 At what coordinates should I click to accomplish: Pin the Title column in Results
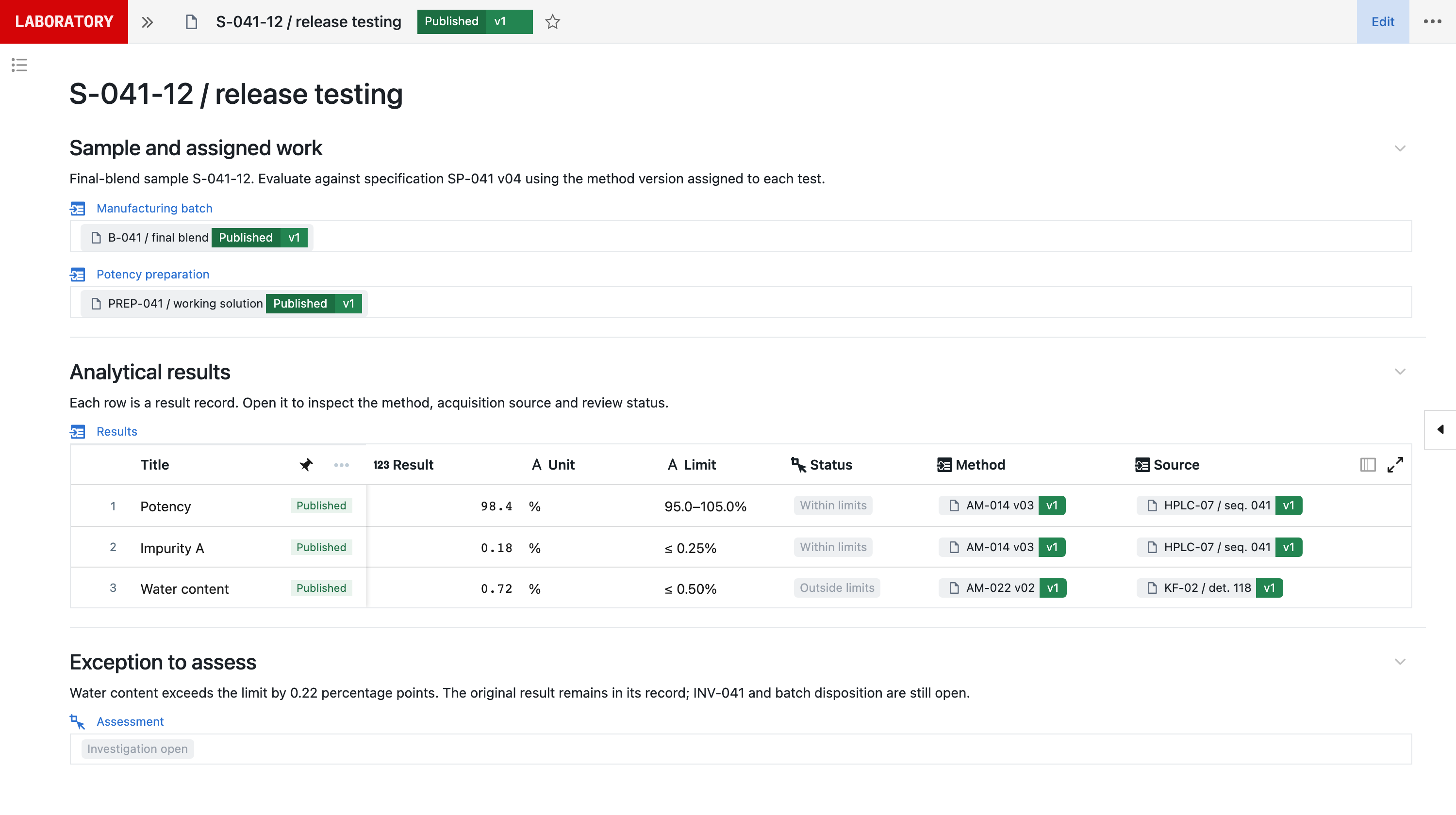(x=306, y=464)
